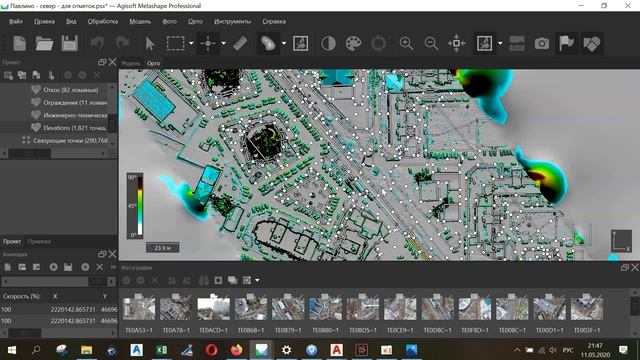The height and width of the screenshot is (360, 640).
Task: Click the binoculars find photo icon
Action: (204, 280)
